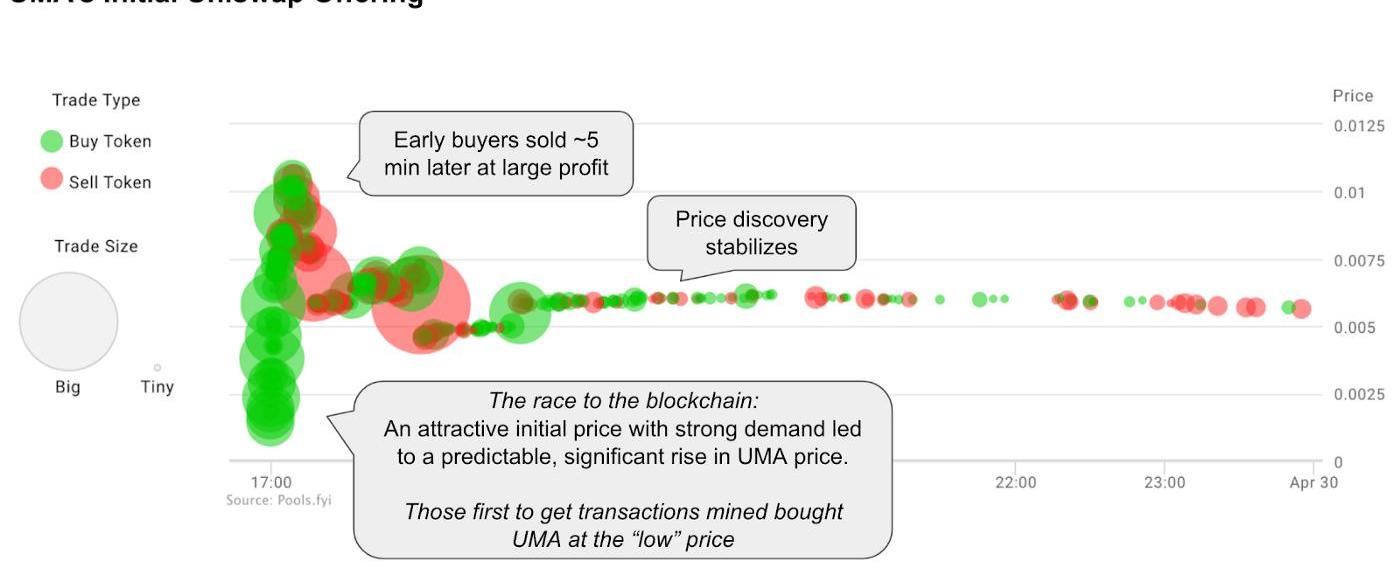Click the largest red sell bubble

pyautogui.click(x=422, y=304)
